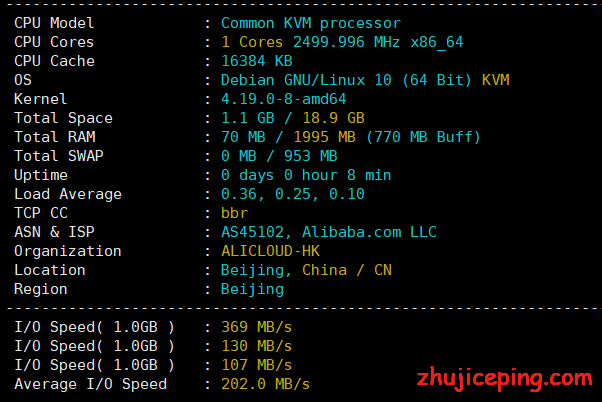Click the Total Space value 18.9 GB
This screenshot has height=402, width=602.
pyautogui.click(x=333, y=118)
